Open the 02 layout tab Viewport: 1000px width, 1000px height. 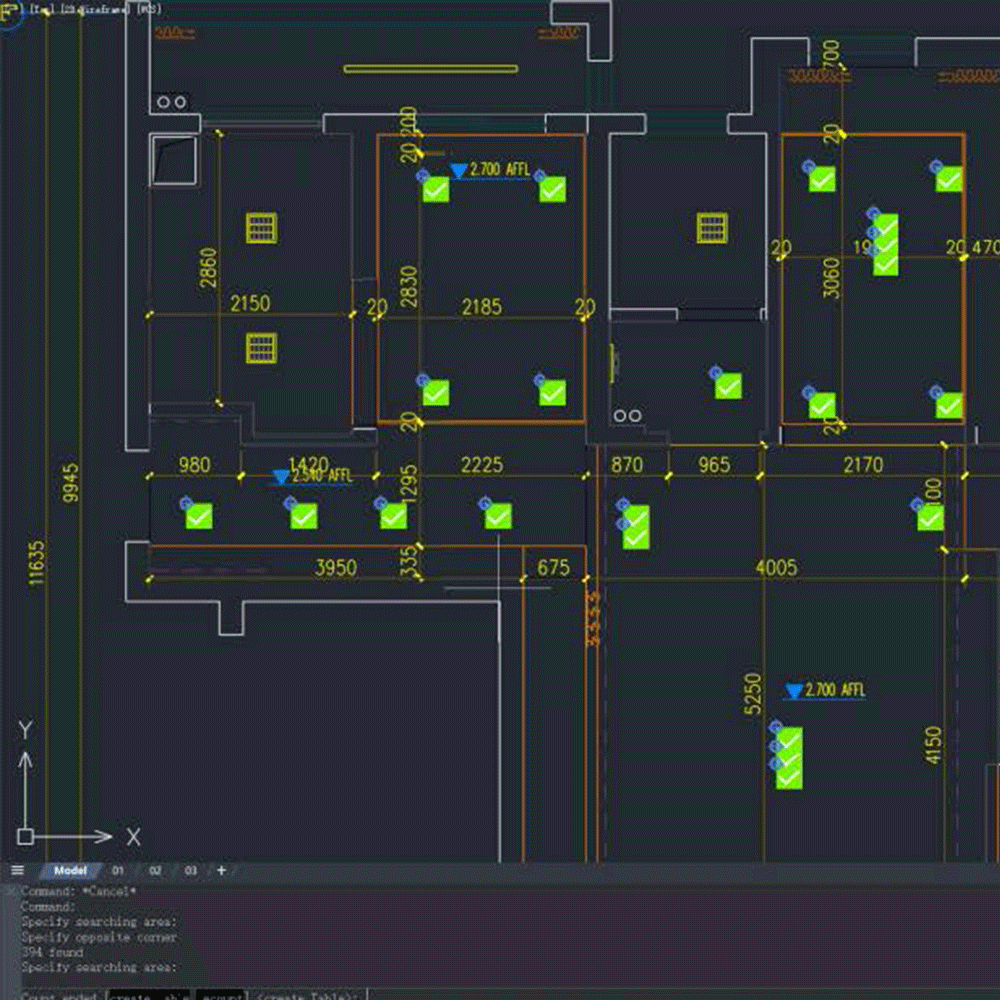click(x=155, y=870)
